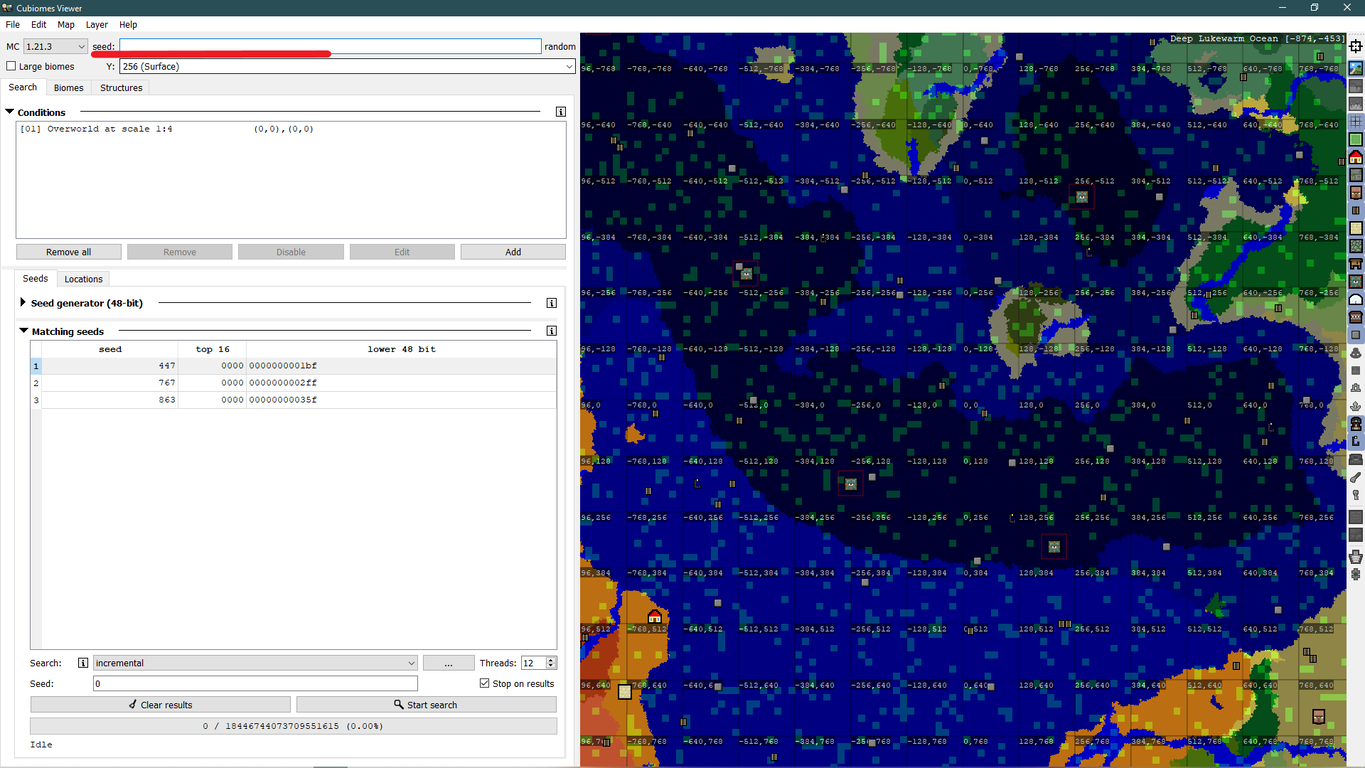Screen dimensions: 1365x768
Task: Toggle the grid overlay icon
Action: [x=1356, y=122]
